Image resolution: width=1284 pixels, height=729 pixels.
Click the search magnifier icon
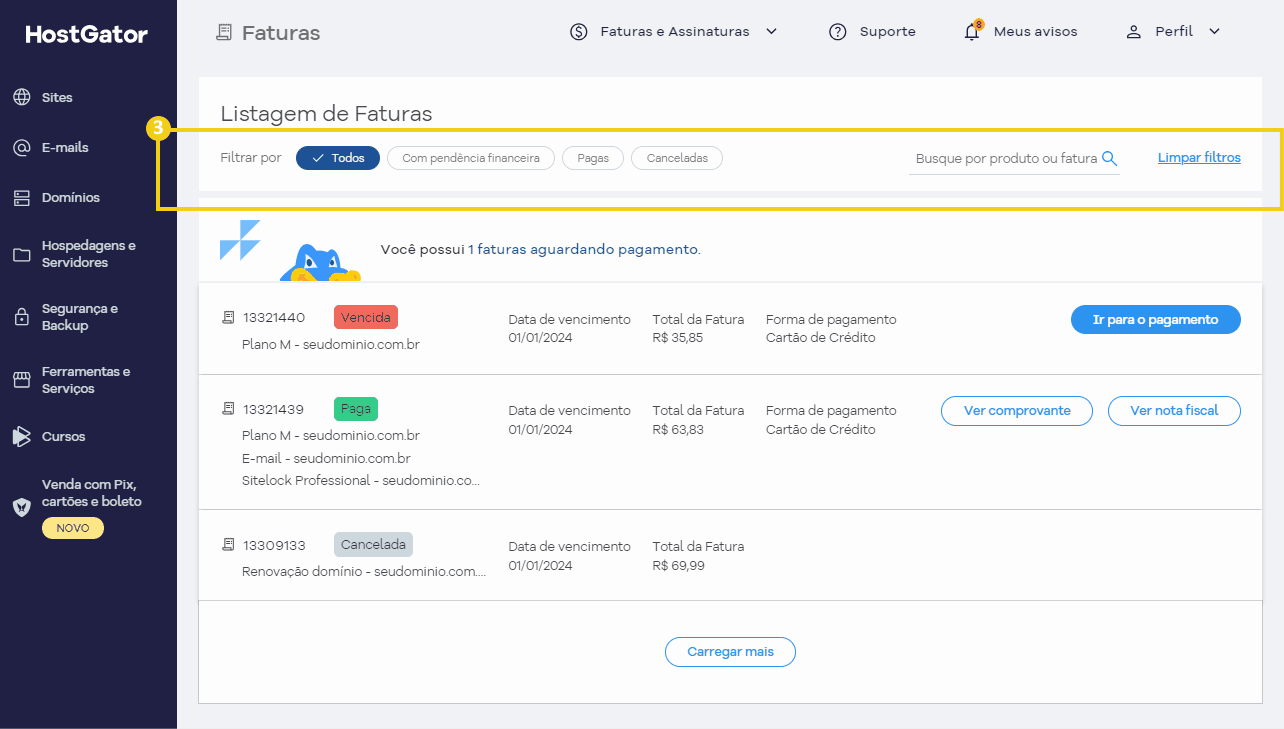click(1109, 158)
